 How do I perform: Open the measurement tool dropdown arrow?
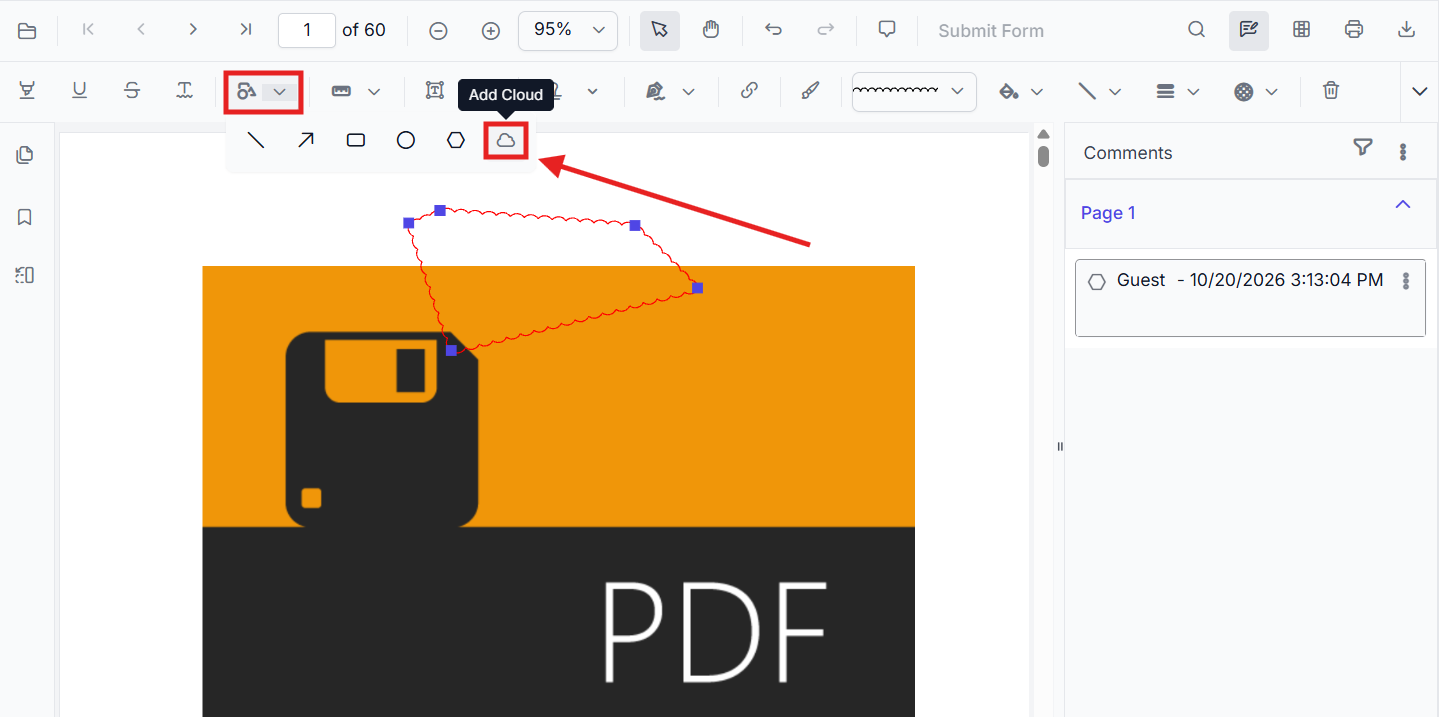tap(374, 92)
